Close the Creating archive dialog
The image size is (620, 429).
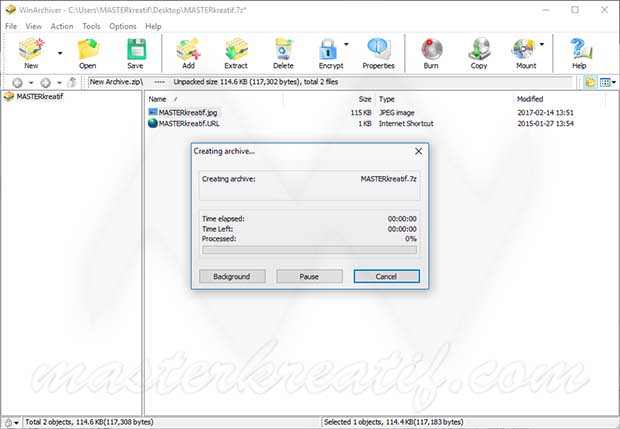(418, 151)
